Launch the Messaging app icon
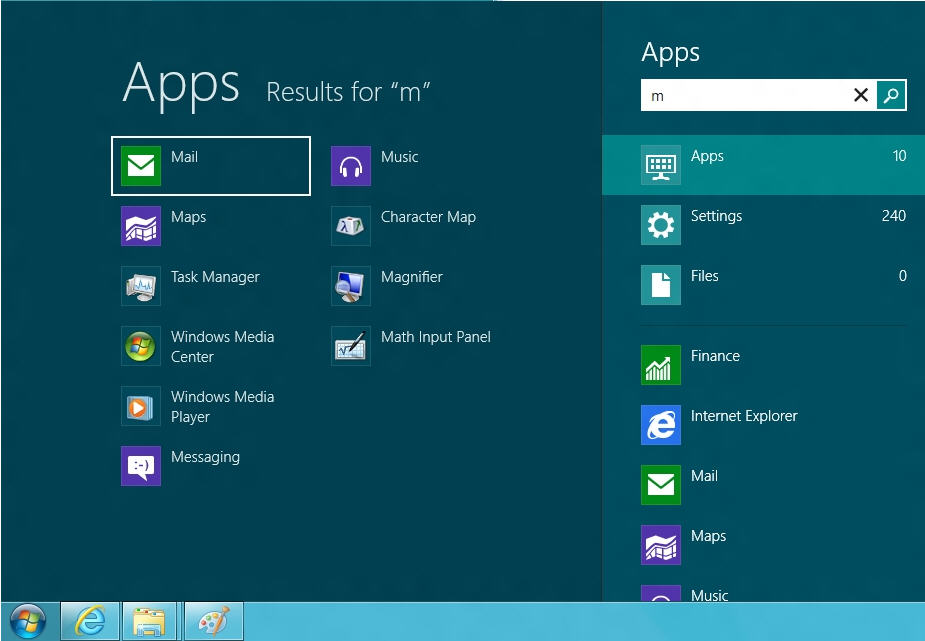The height and width of the screenshot is (641, 925). click(141, 466)
